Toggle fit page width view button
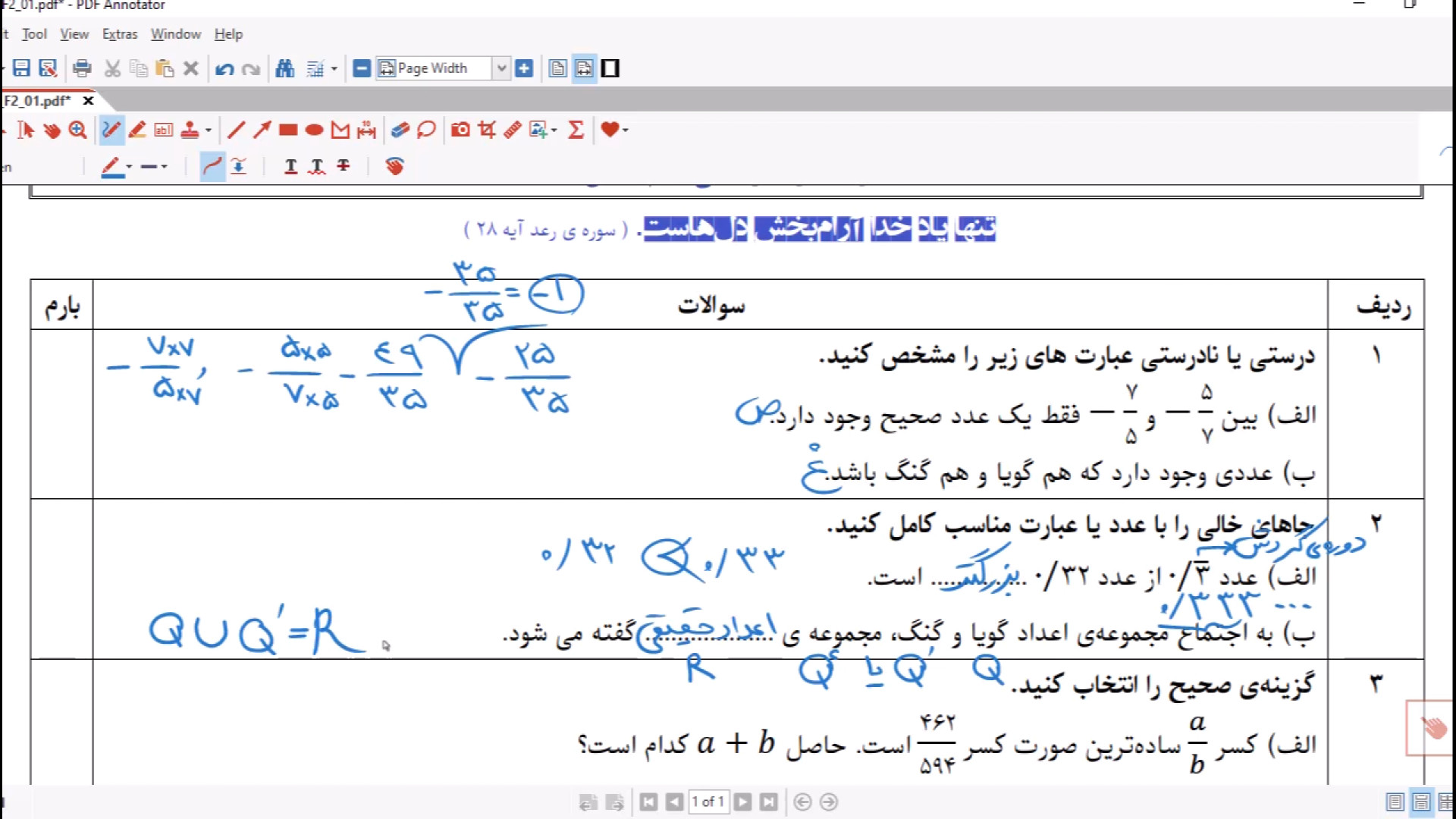 click(584, 69)
